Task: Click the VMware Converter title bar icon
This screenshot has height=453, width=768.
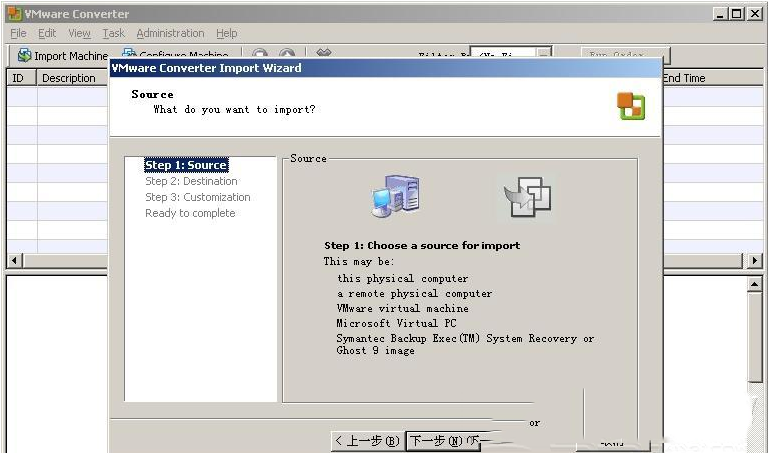Action: coord(15,14)
